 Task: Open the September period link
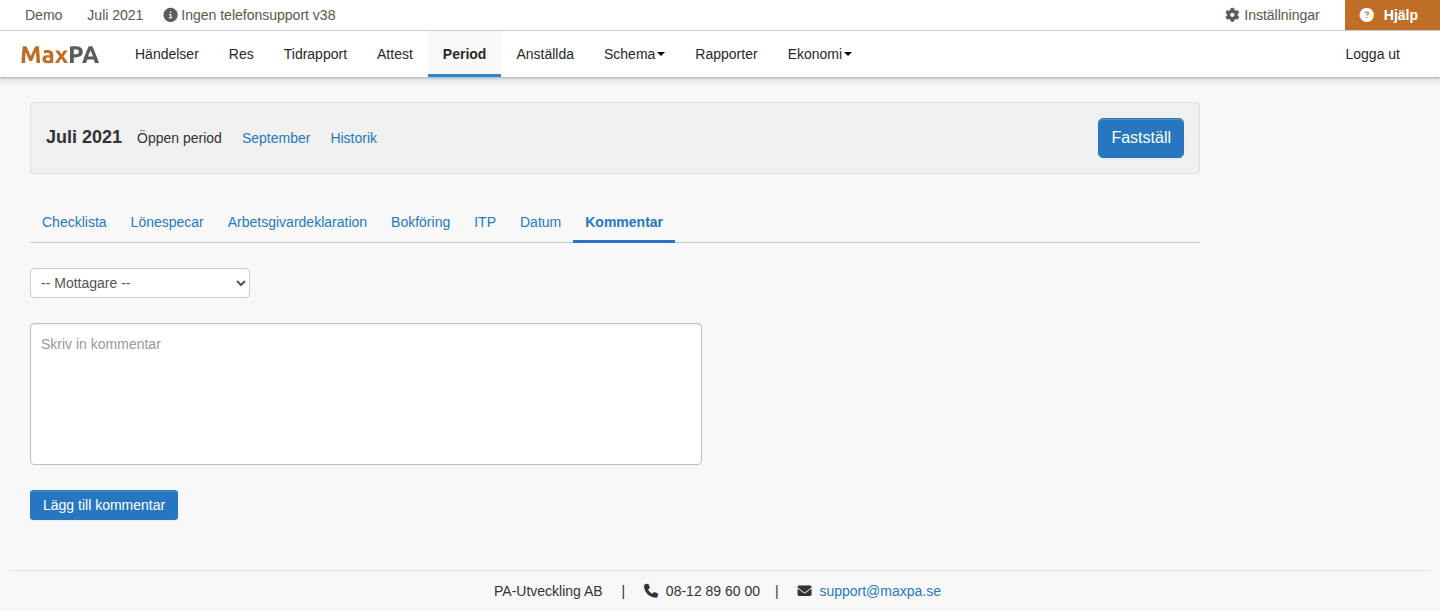pyautogui.click(x=276, y=138)
